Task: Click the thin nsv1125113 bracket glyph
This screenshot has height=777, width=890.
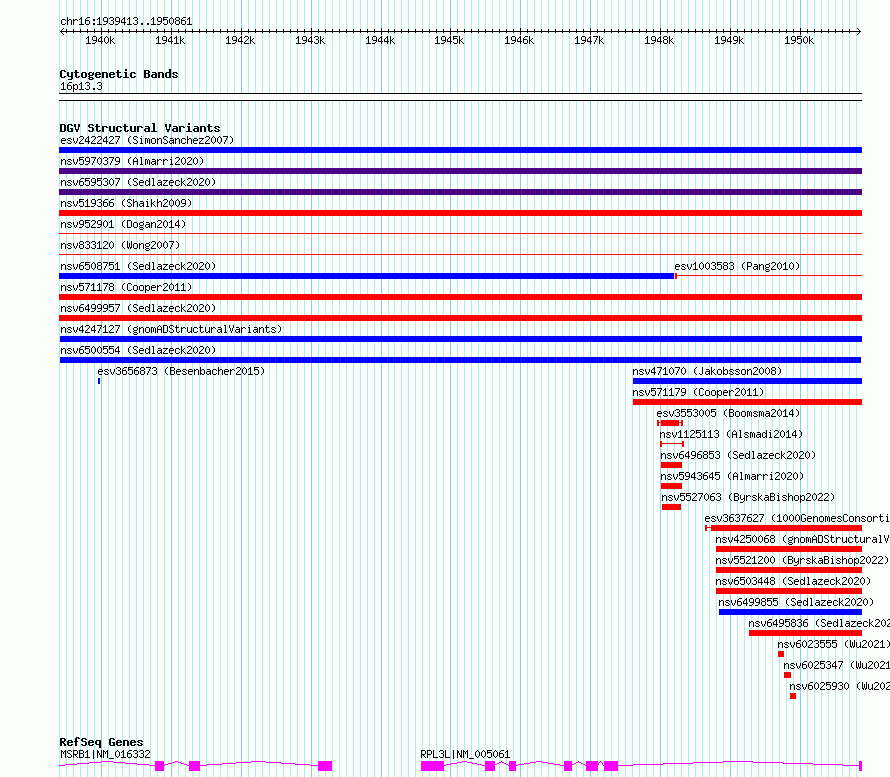Action: (x=672, y=444)
